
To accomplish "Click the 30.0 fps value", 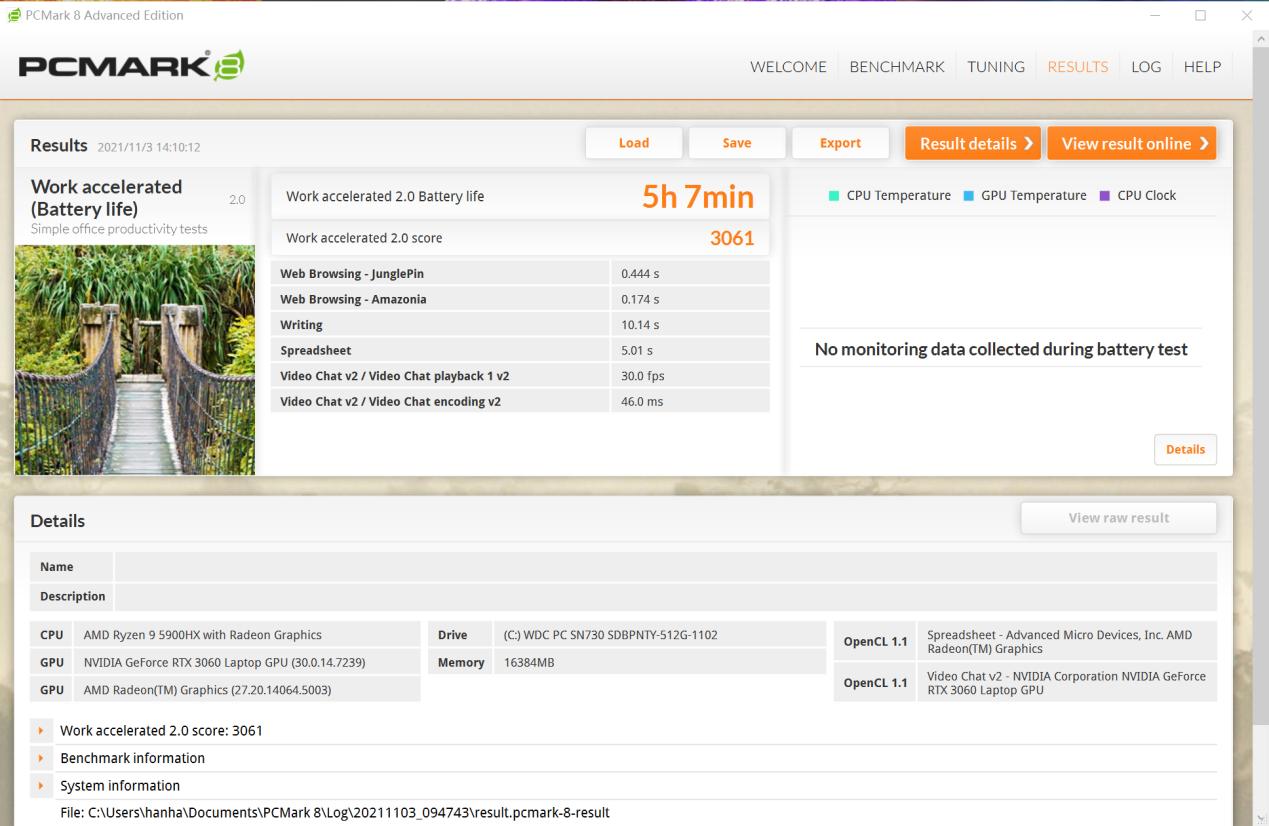I will (642, 376).
